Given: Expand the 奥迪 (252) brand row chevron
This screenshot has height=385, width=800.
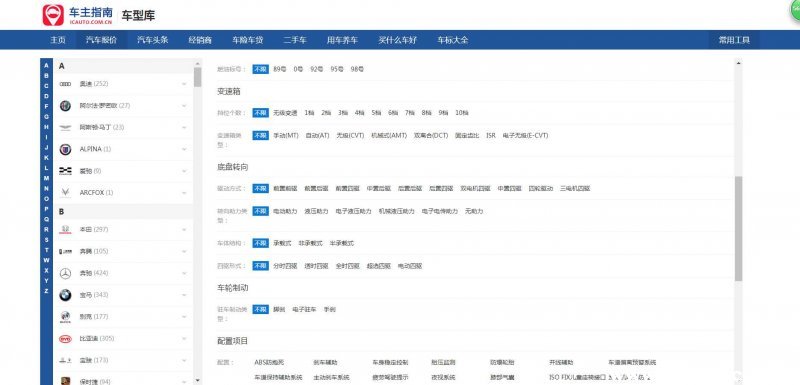Looking at the screenshot, I should (x=184, y=84).
